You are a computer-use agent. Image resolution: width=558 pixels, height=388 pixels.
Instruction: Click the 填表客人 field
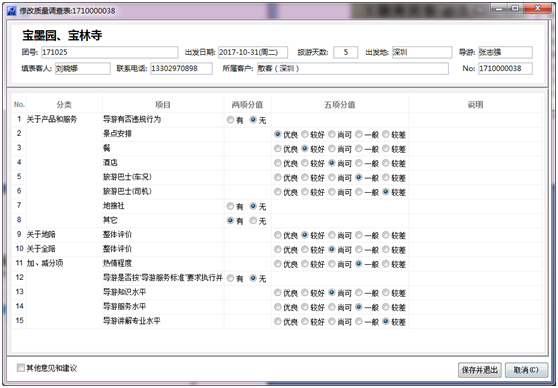(83, 68)
